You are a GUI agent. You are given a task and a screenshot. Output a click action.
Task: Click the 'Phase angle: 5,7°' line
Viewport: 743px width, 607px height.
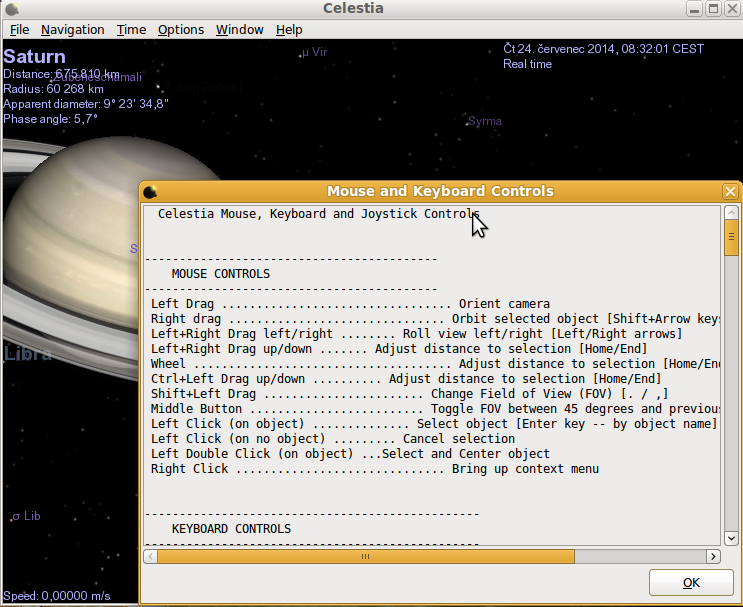(50, 119)
